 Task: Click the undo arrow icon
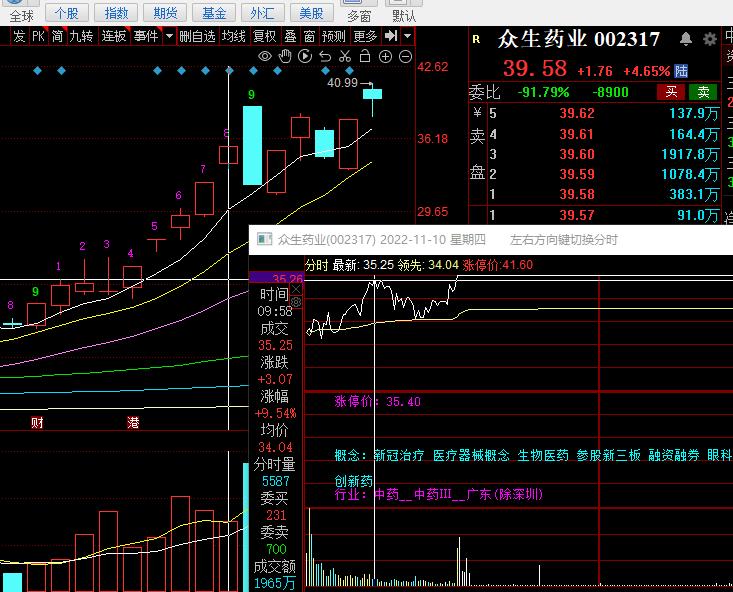tap(325, 57)
